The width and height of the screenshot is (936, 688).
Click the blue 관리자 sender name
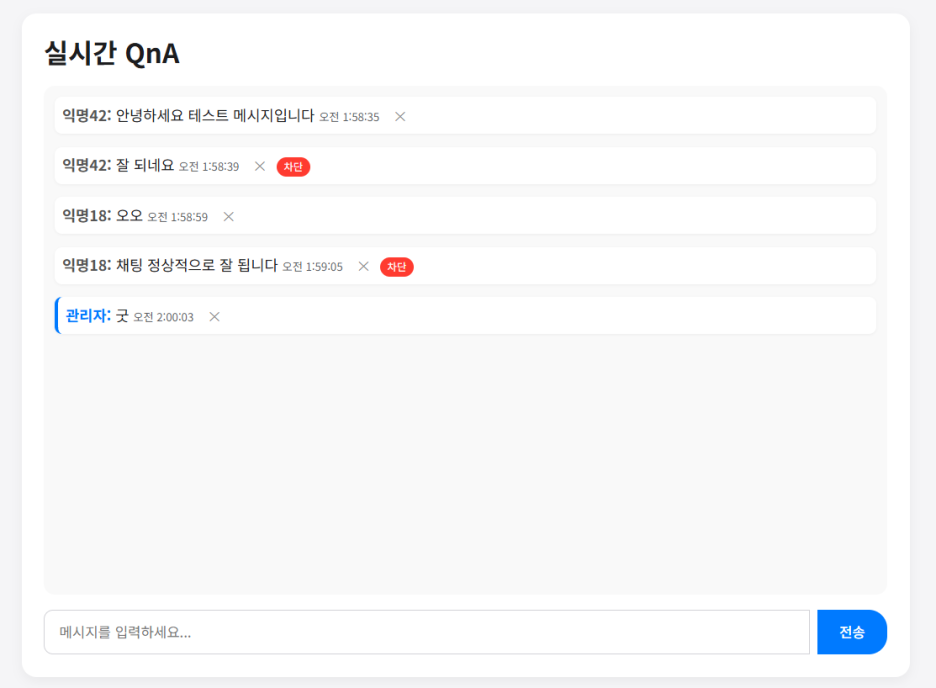(x=88, y=316)
